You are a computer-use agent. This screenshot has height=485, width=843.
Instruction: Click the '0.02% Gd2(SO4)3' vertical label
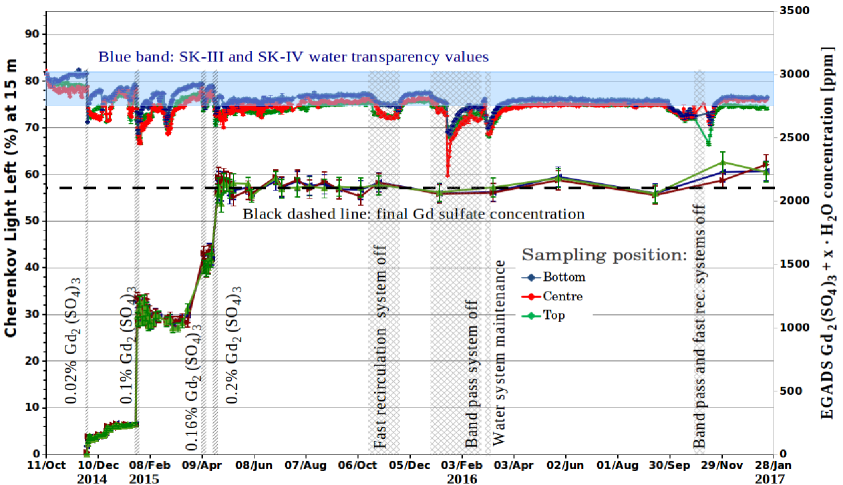click(x=73, y=341)
